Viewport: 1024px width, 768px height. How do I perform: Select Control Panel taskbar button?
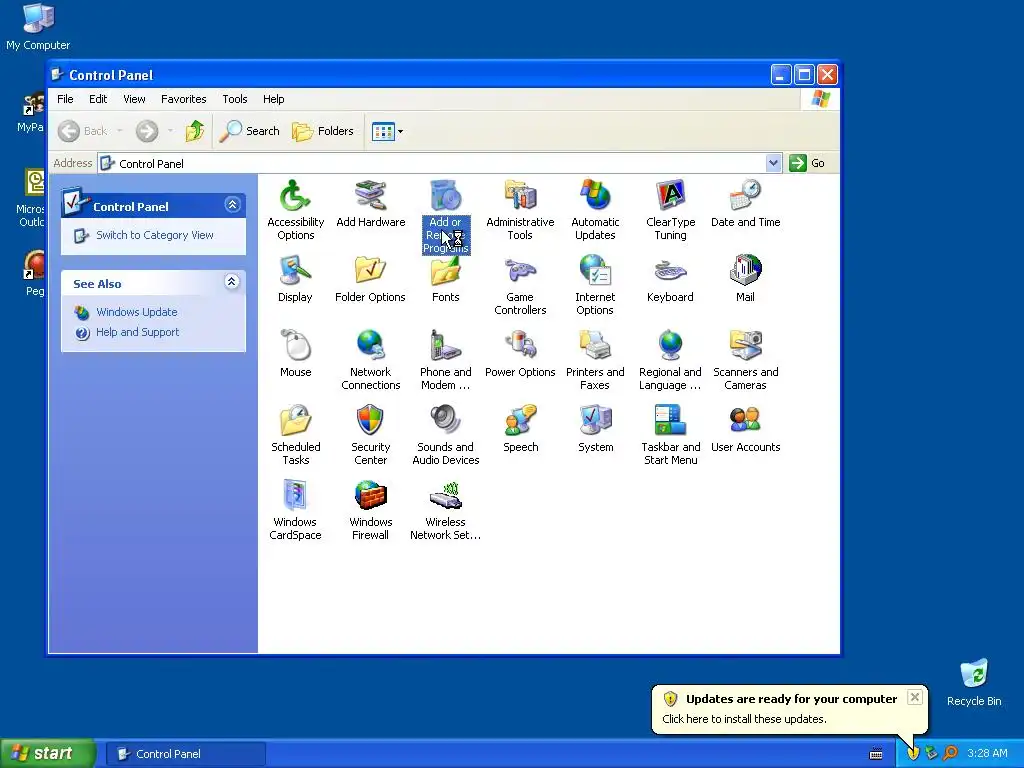(185, 754)
